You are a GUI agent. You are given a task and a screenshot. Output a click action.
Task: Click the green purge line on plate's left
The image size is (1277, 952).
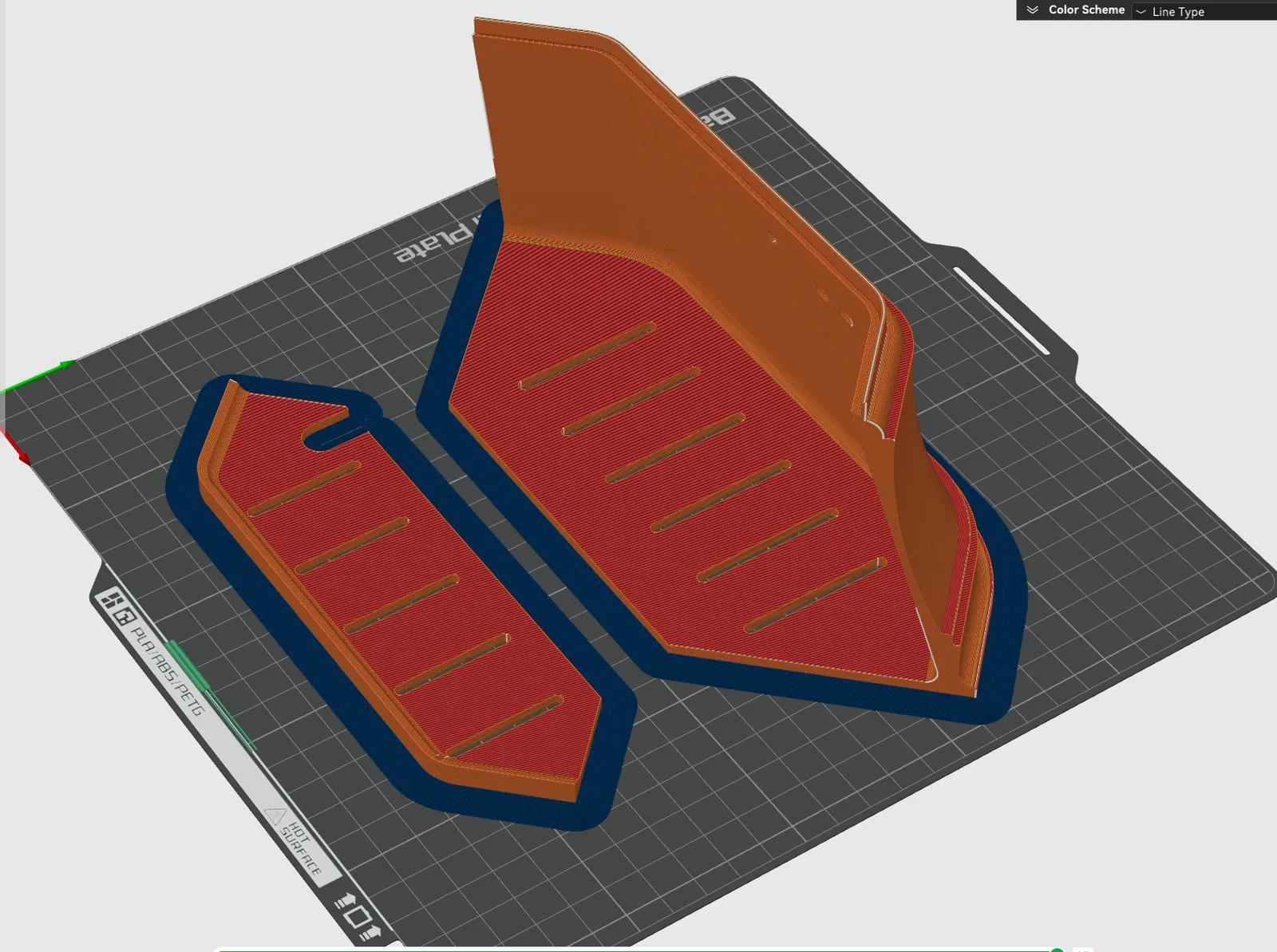[x=209, y=694]
